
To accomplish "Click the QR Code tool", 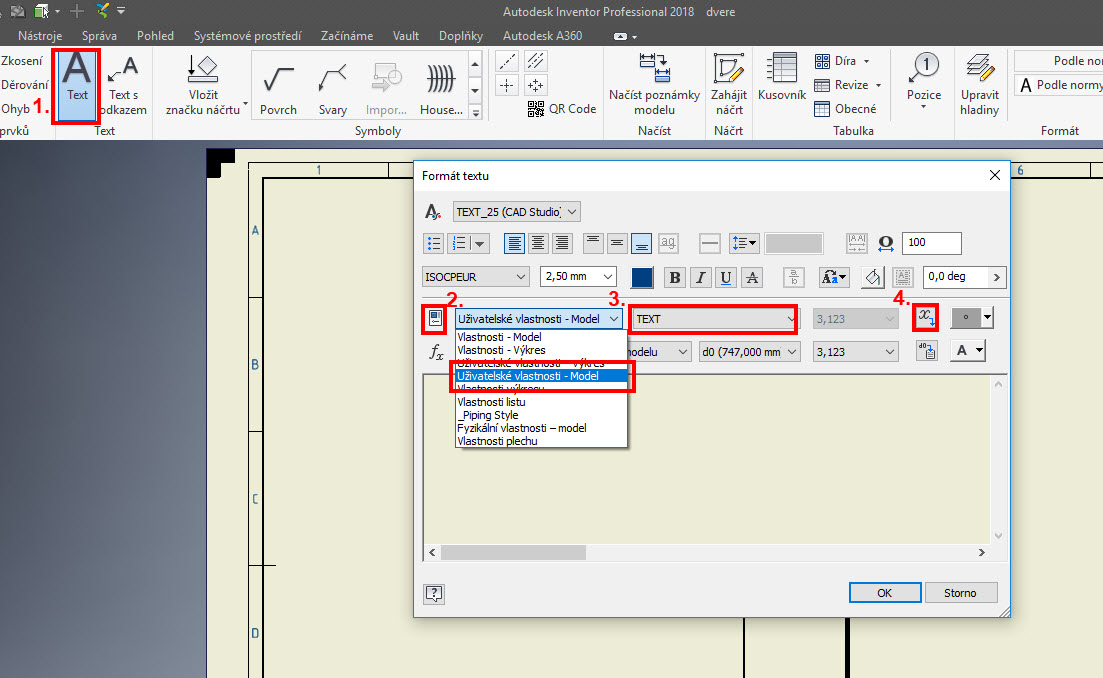I will [562, 109].
